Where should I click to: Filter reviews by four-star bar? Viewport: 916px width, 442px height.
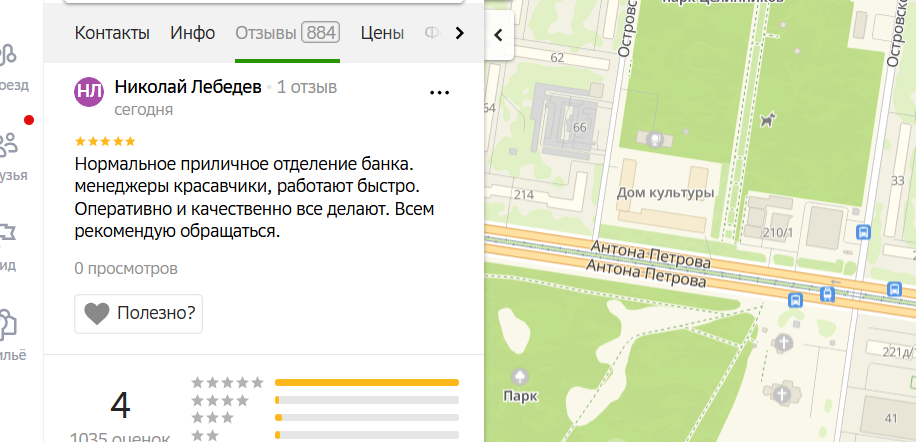367,400
